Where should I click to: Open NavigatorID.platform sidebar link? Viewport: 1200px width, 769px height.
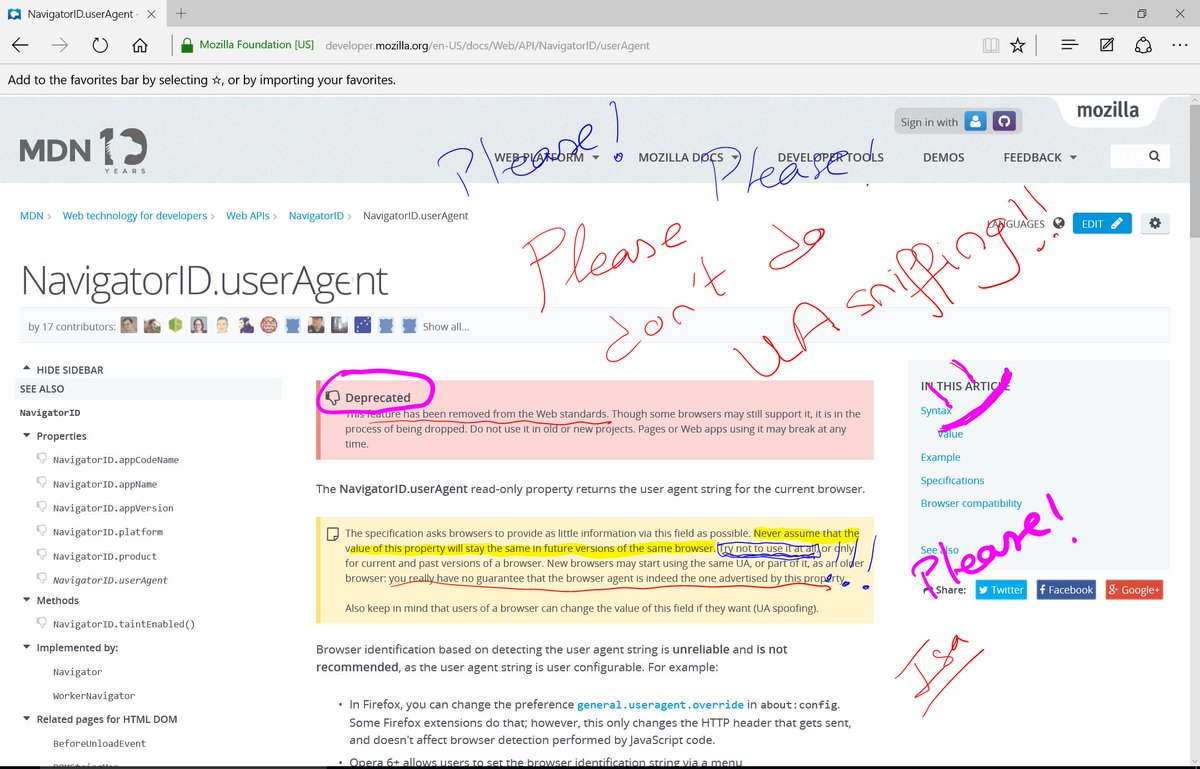[107, 532]
